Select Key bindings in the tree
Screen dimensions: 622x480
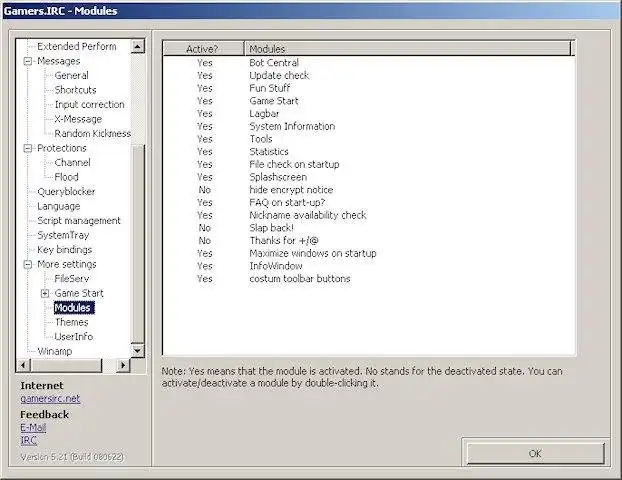click(x=64, y=250)
